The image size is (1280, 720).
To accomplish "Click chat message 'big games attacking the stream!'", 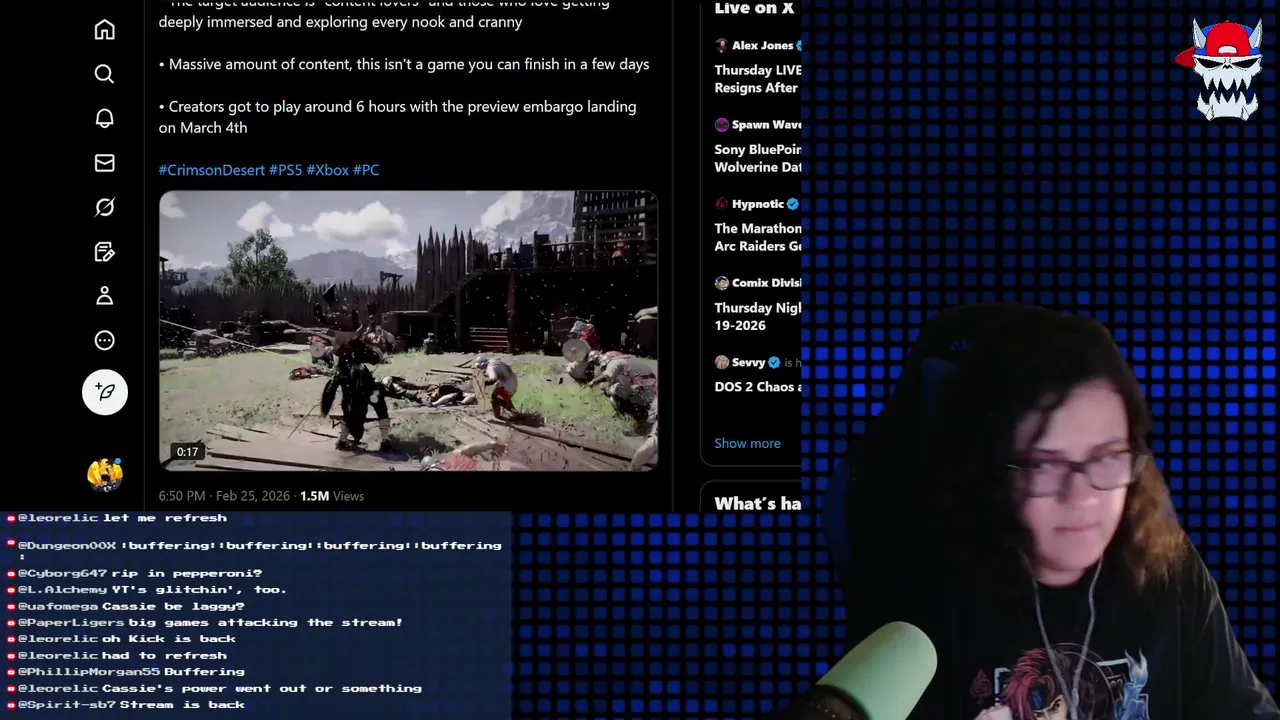I will pos(265,622).
